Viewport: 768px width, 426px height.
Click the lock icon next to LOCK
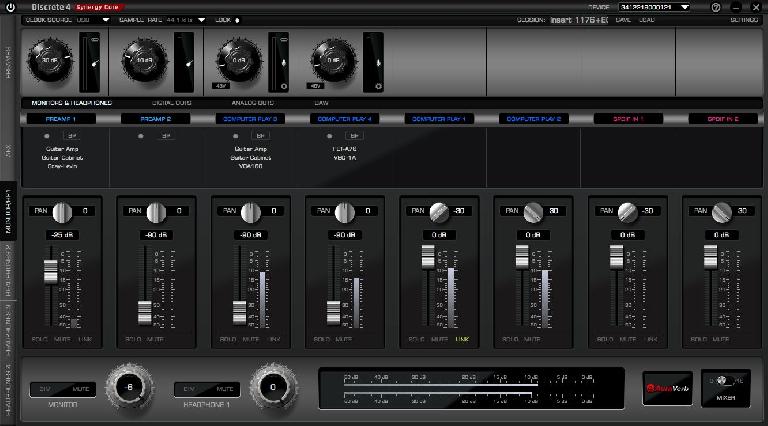click(238, 20)
